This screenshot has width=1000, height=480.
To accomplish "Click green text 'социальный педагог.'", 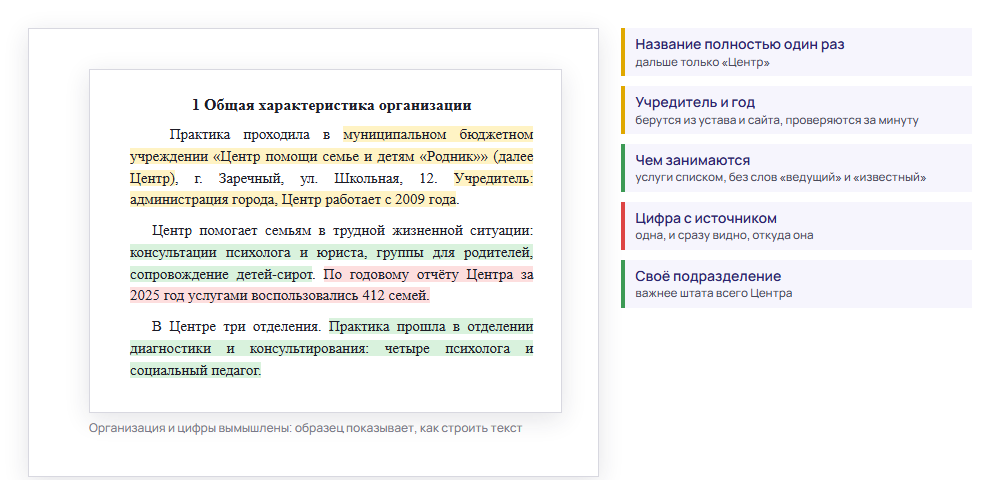I will (x=196, y=370).
